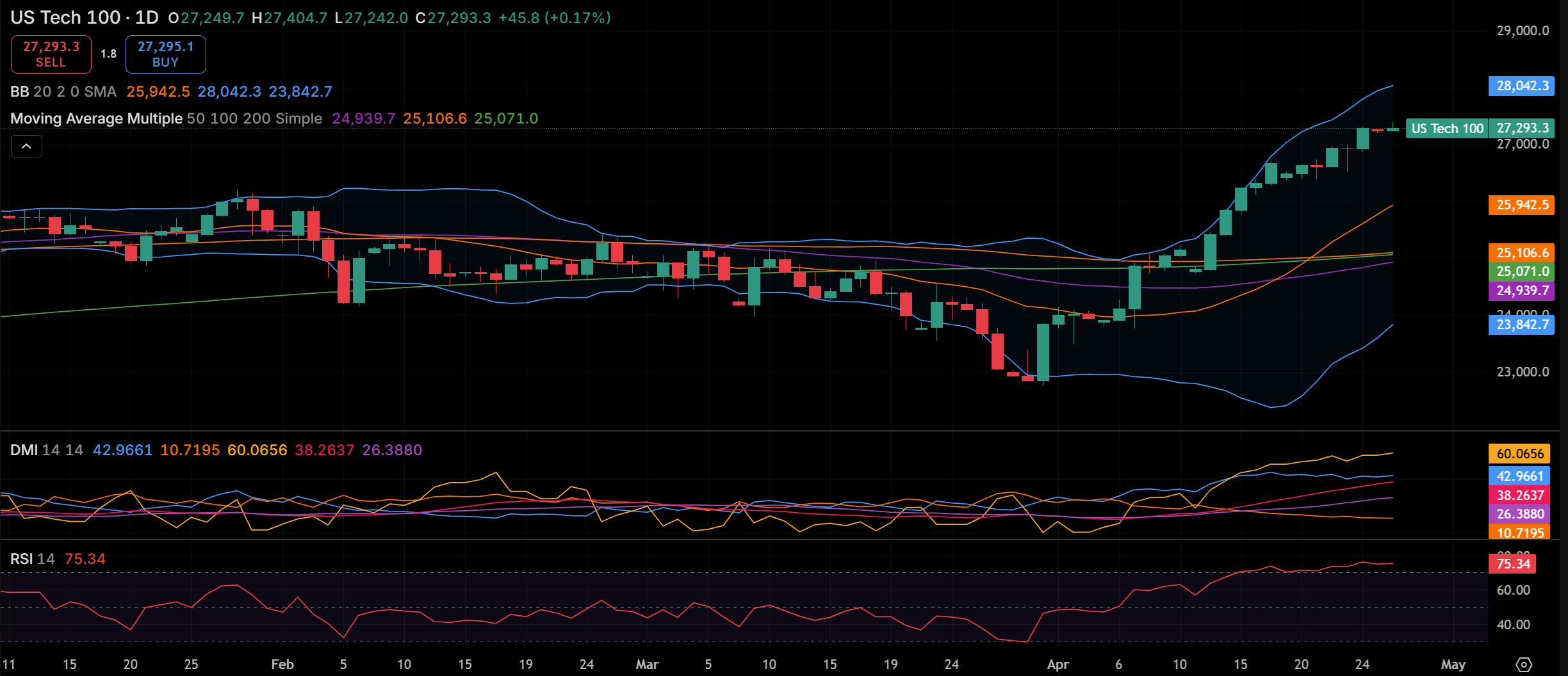The width and height of the screenshot is (1568, 676).
Task: Click the Apr label on time axis
Action: coord(1058,664)
